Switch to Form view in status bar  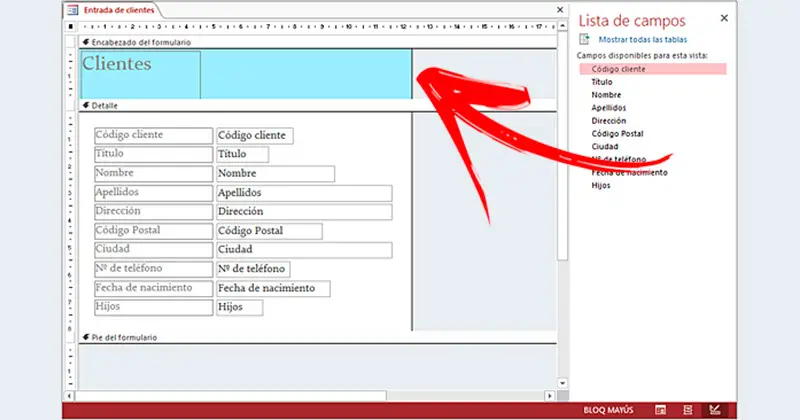[x=660, y=410]
